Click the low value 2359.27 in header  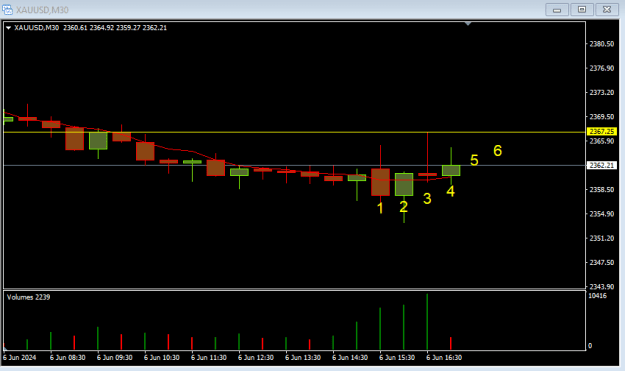click(128, 28)
